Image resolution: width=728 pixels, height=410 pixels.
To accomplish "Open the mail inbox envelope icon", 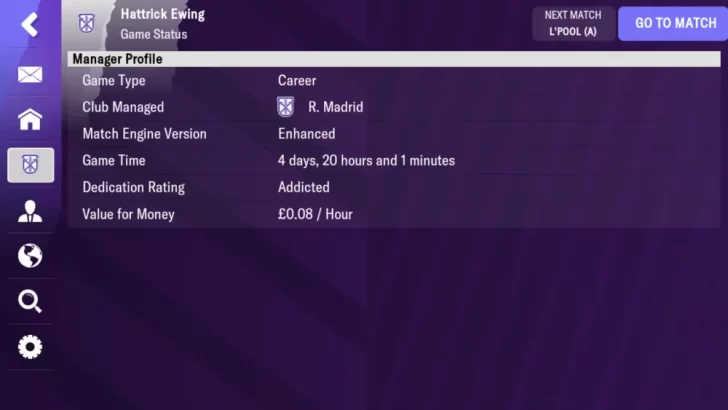I will (x=30, y=74).
